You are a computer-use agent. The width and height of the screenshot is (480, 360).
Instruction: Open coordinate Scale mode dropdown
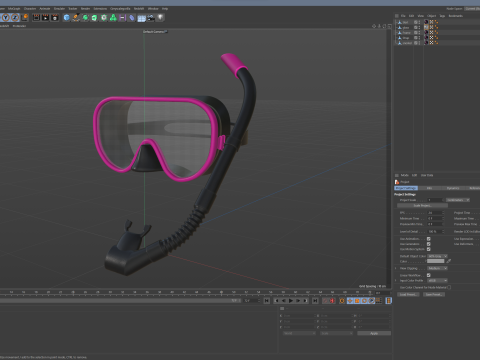tap(336, 333)
